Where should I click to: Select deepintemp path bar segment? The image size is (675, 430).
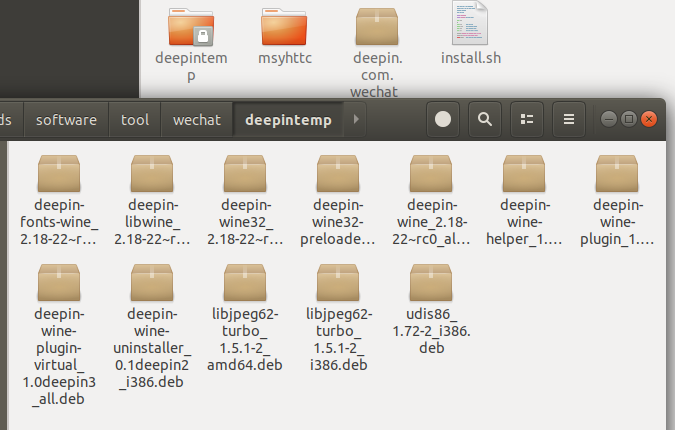coord(288,120)
